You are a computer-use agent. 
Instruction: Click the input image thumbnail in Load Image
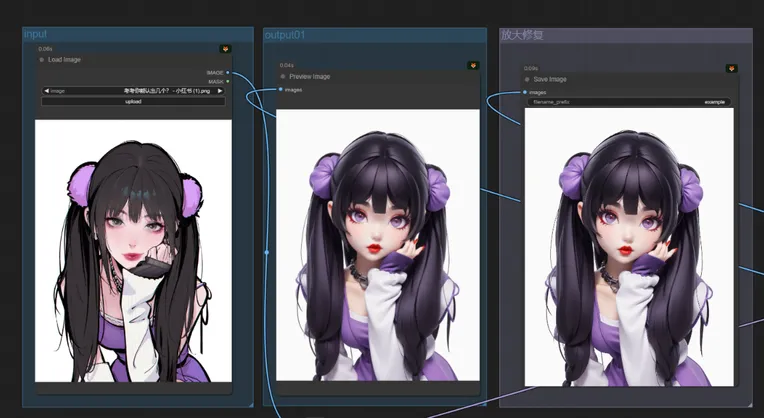point(133,251)
